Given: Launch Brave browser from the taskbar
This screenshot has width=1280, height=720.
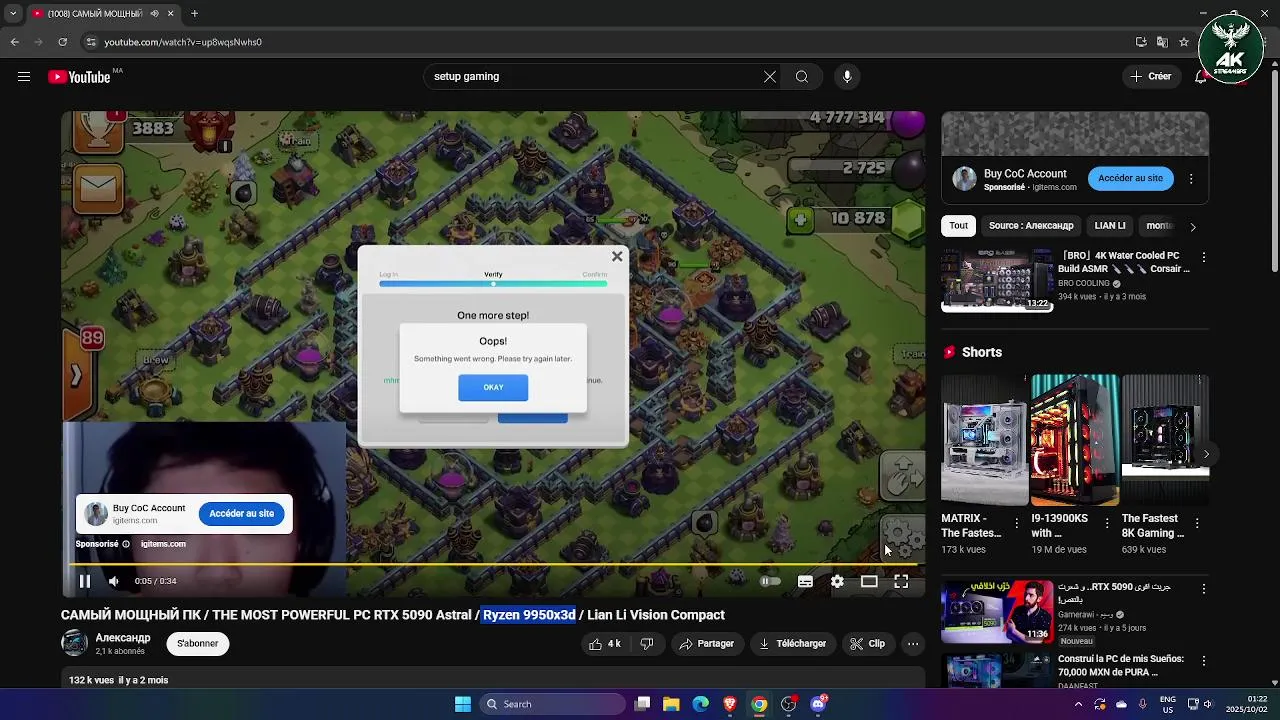Looking at the screenshot, I should click(730, 704).
